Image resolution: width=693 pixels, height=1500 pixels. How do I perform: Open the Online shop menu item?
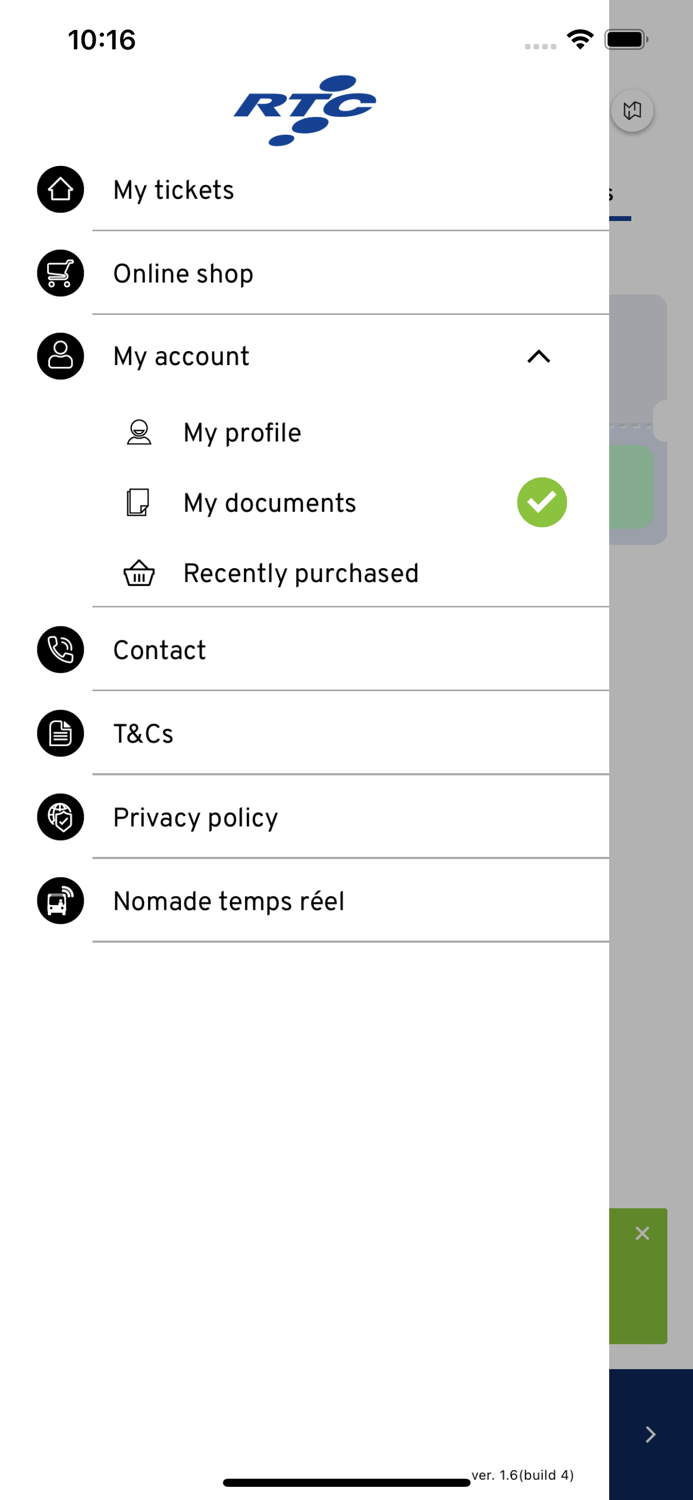pos(183,274)
